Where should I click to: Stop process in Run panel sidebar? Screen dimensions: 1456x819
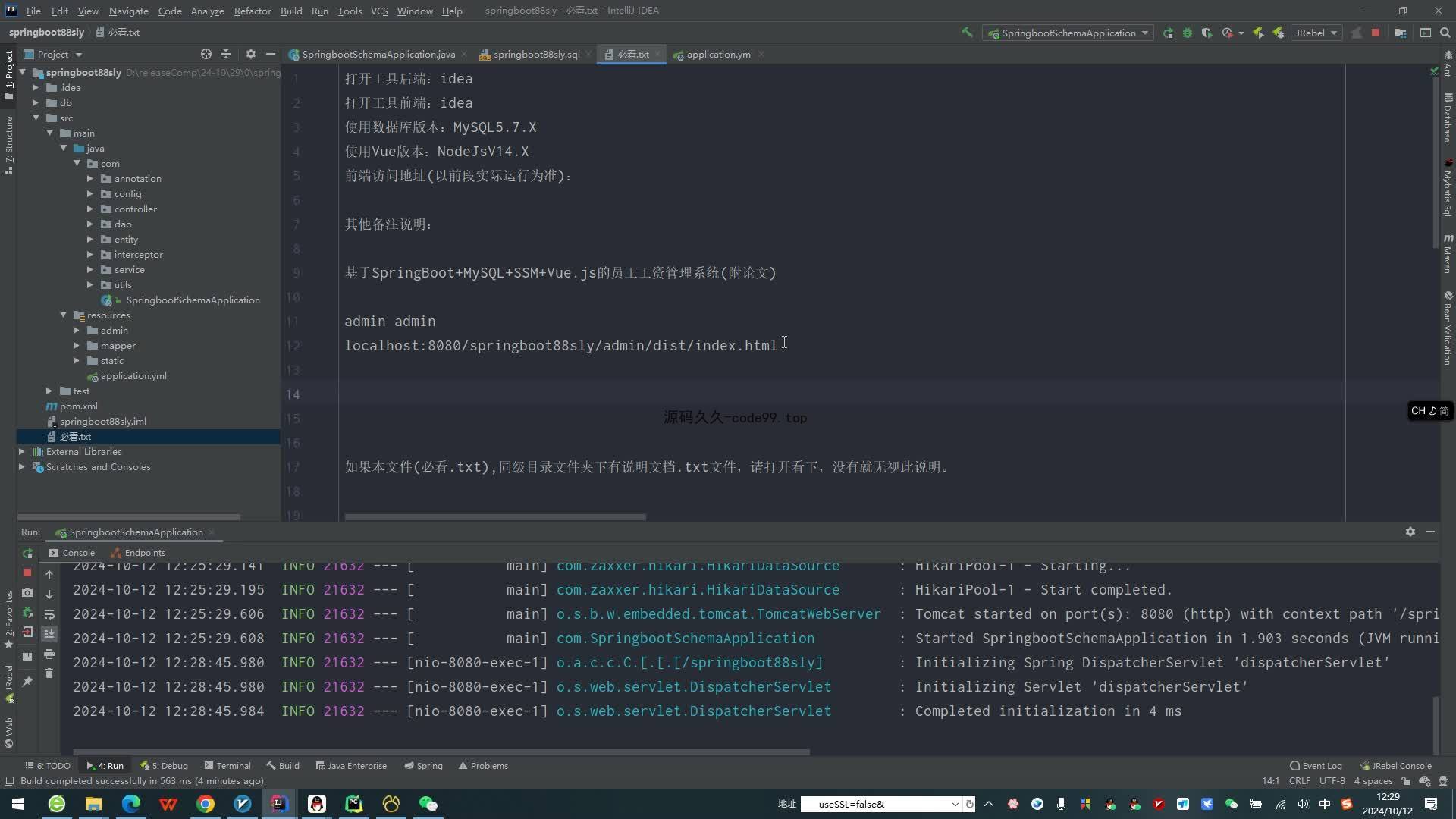click(x=27, y=573)
